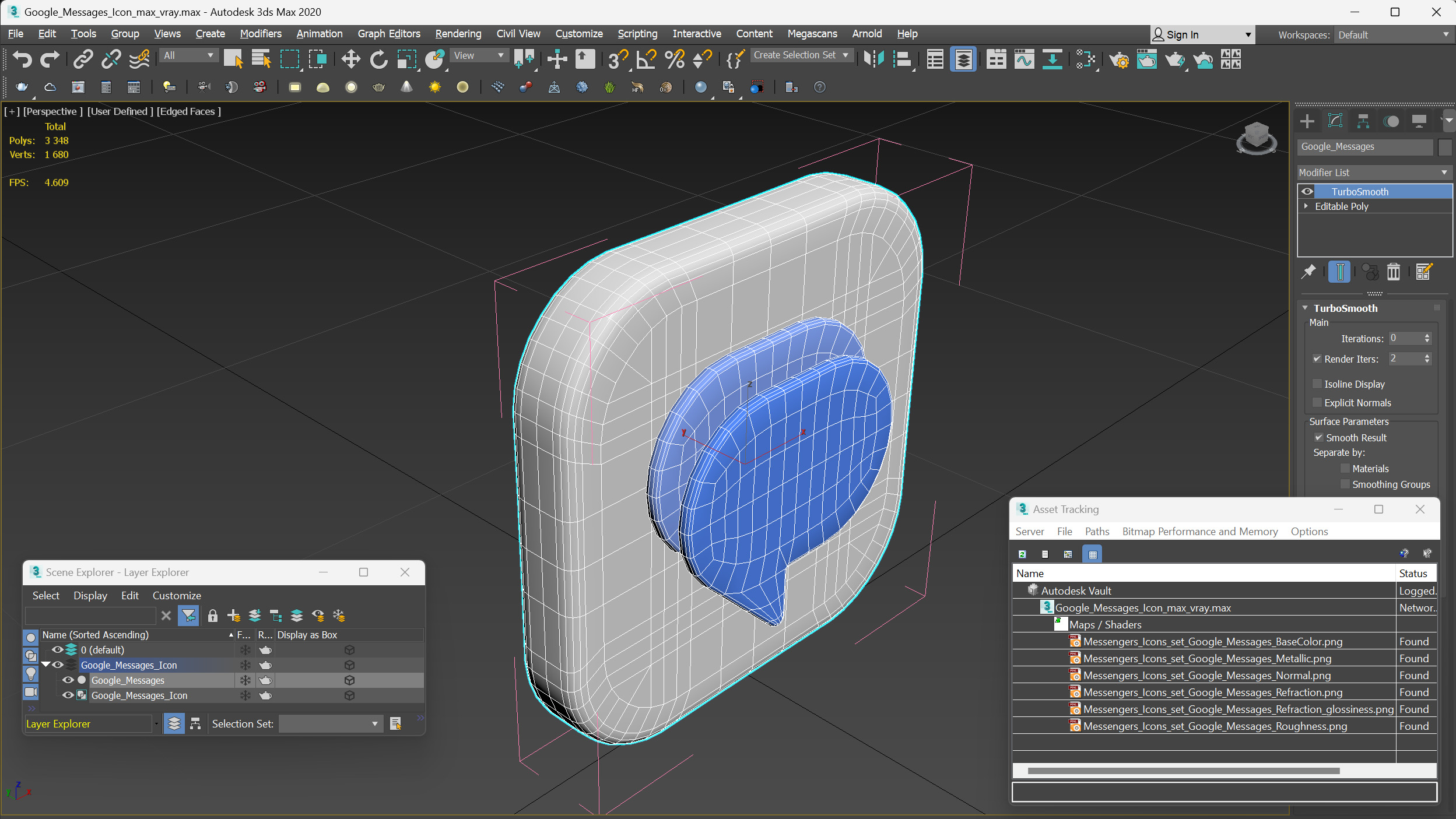Check Separate by Materials option
This screenshot has height=819, width=1456.
point(1345,468)
